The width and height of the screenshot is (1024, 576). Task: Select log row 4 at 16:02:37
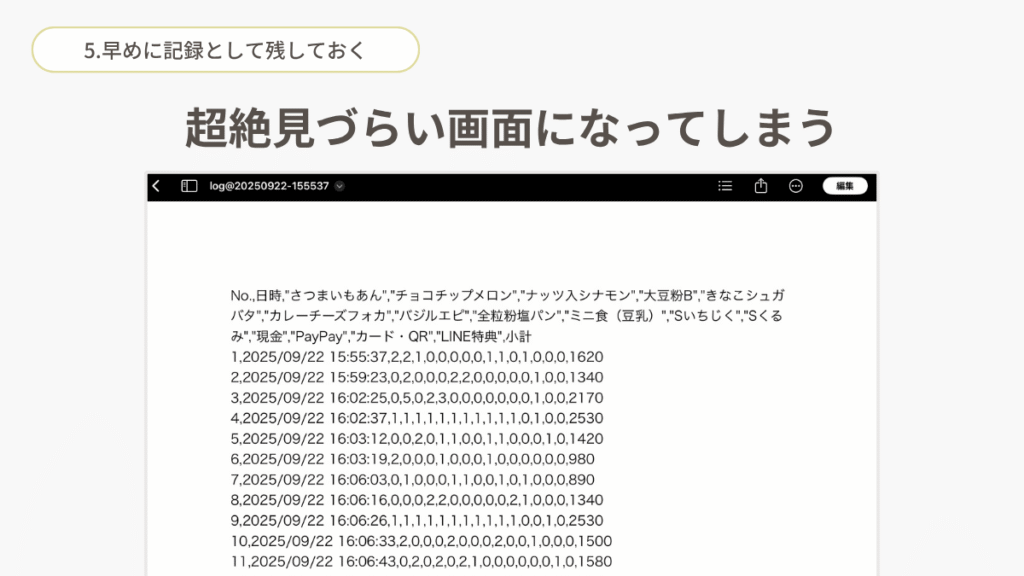tap(417, 418)
